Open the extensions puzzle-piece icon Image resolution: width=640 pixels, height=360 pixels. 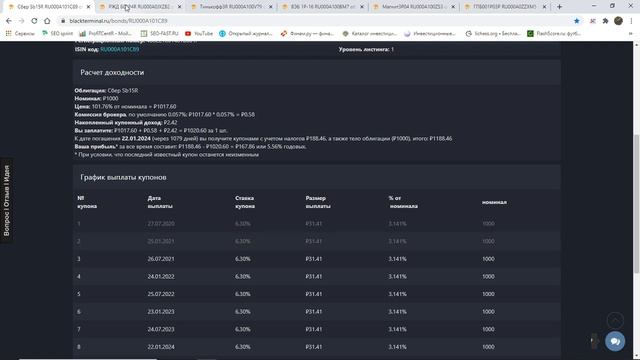[605, 21]
